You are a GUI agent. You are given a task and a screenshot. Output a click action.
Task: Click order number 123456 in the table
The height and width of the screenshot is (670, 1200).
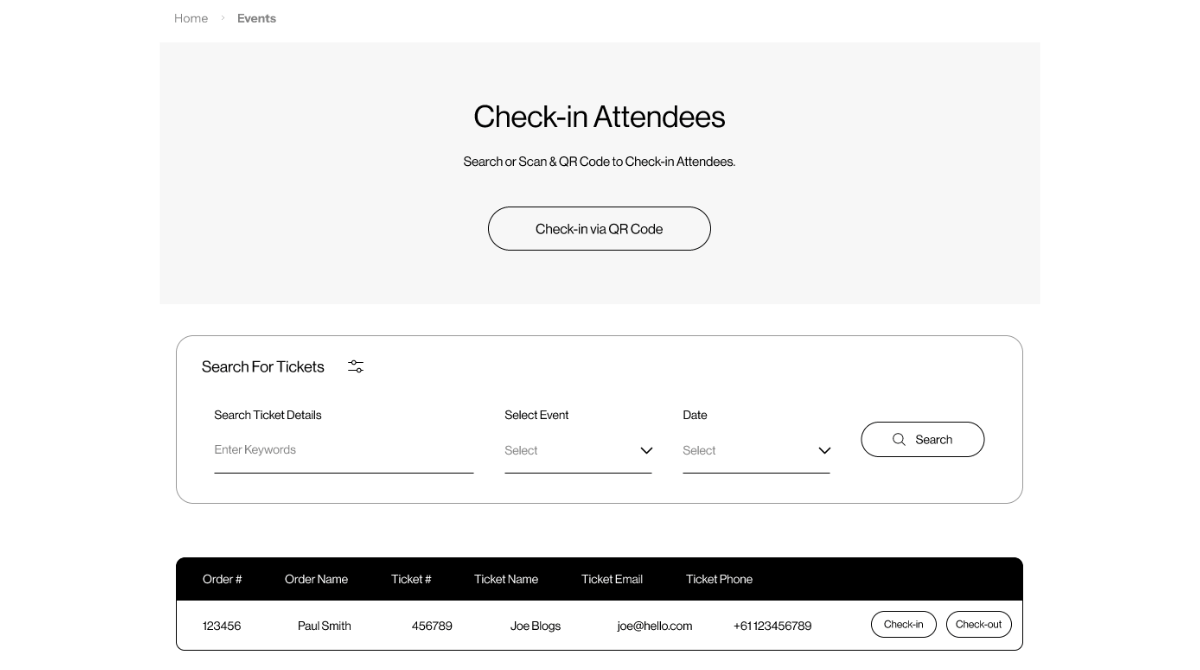[222, 626]
